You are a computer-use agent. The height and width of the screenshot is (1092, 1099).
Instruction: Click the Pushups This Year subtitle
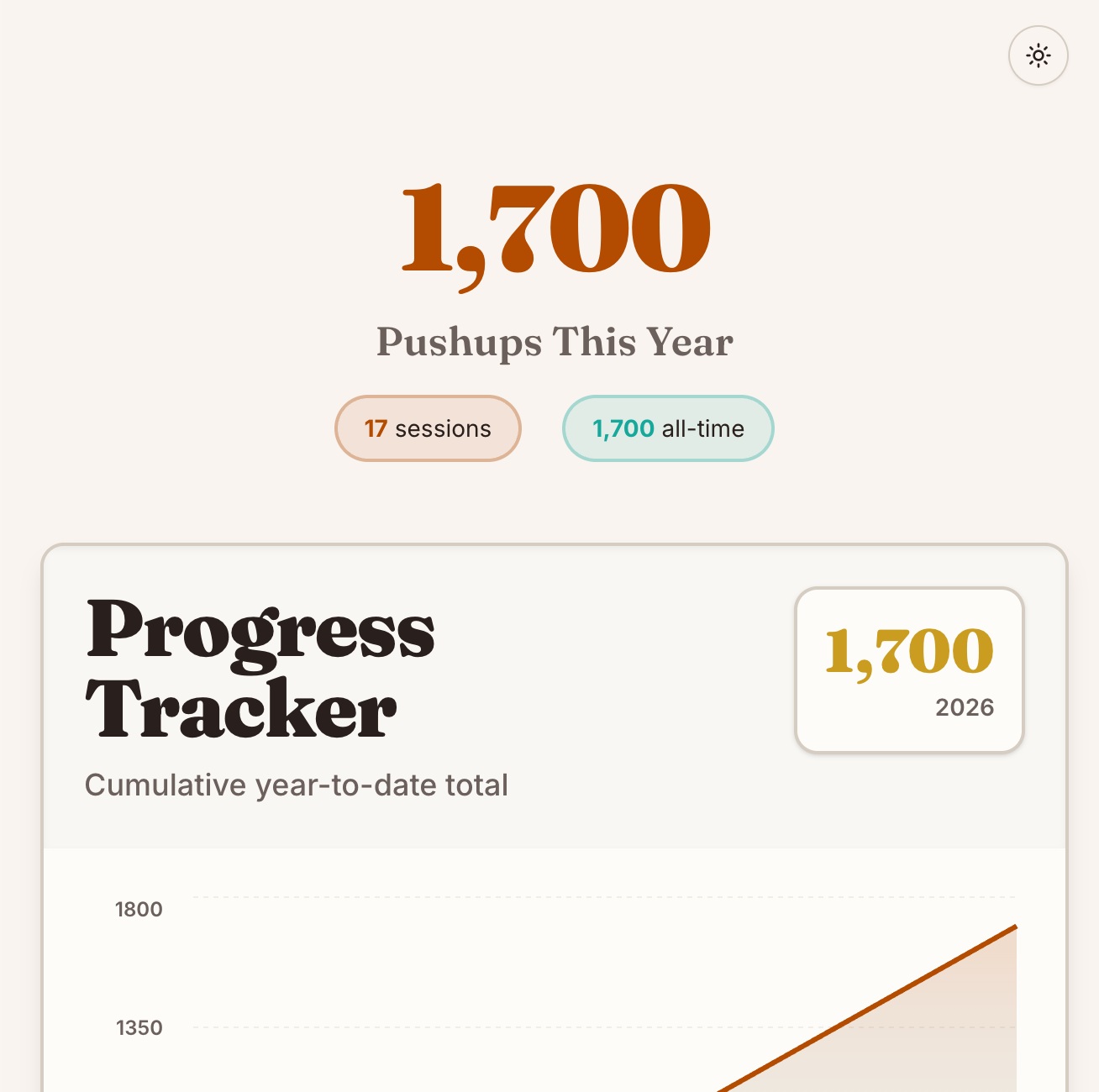click(x=555, y=342)
